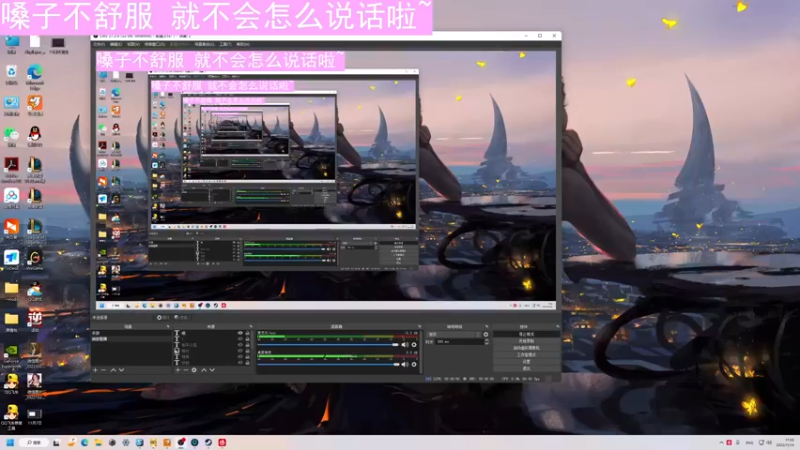This screenshot has height=450, width=800.
Task: Open WeGame desktop shortcut
Action: coord(35,260)
